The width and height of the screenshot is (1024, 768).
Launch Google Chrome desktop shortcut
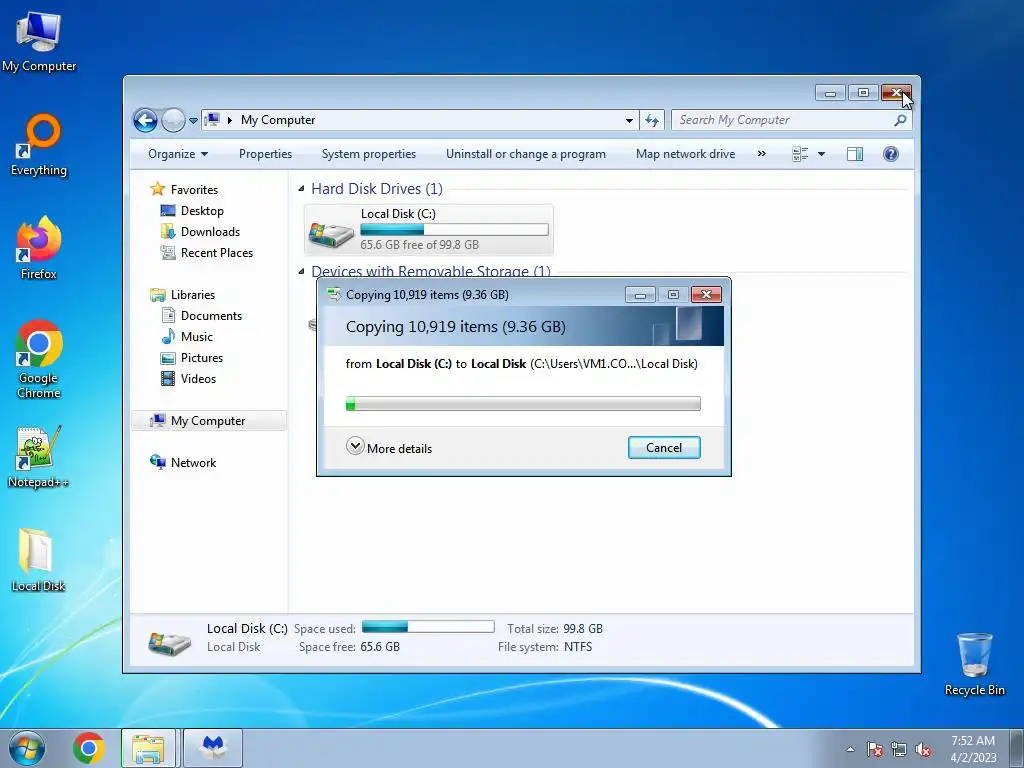coord(39,359)
